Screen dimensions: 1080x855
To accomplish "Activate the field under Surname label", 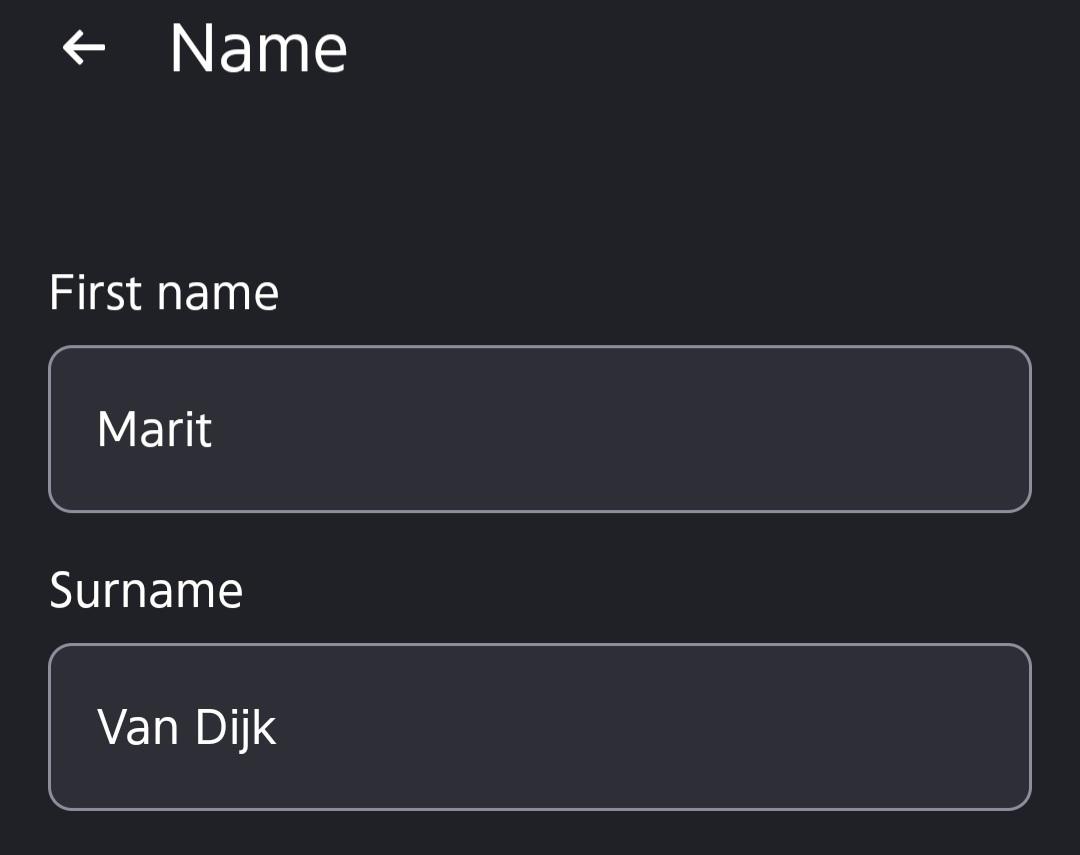I will [539, 727].
